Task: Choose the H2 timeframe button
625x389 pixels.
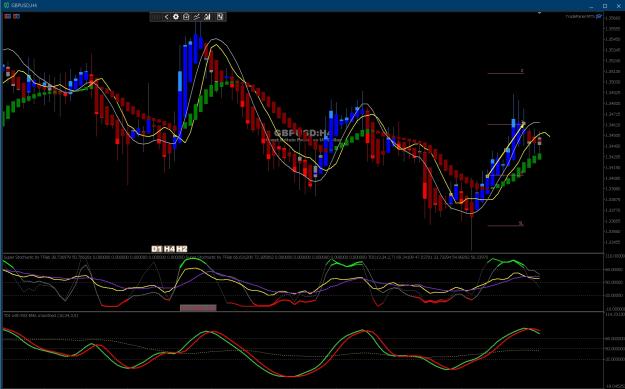Action: (181, 249)
